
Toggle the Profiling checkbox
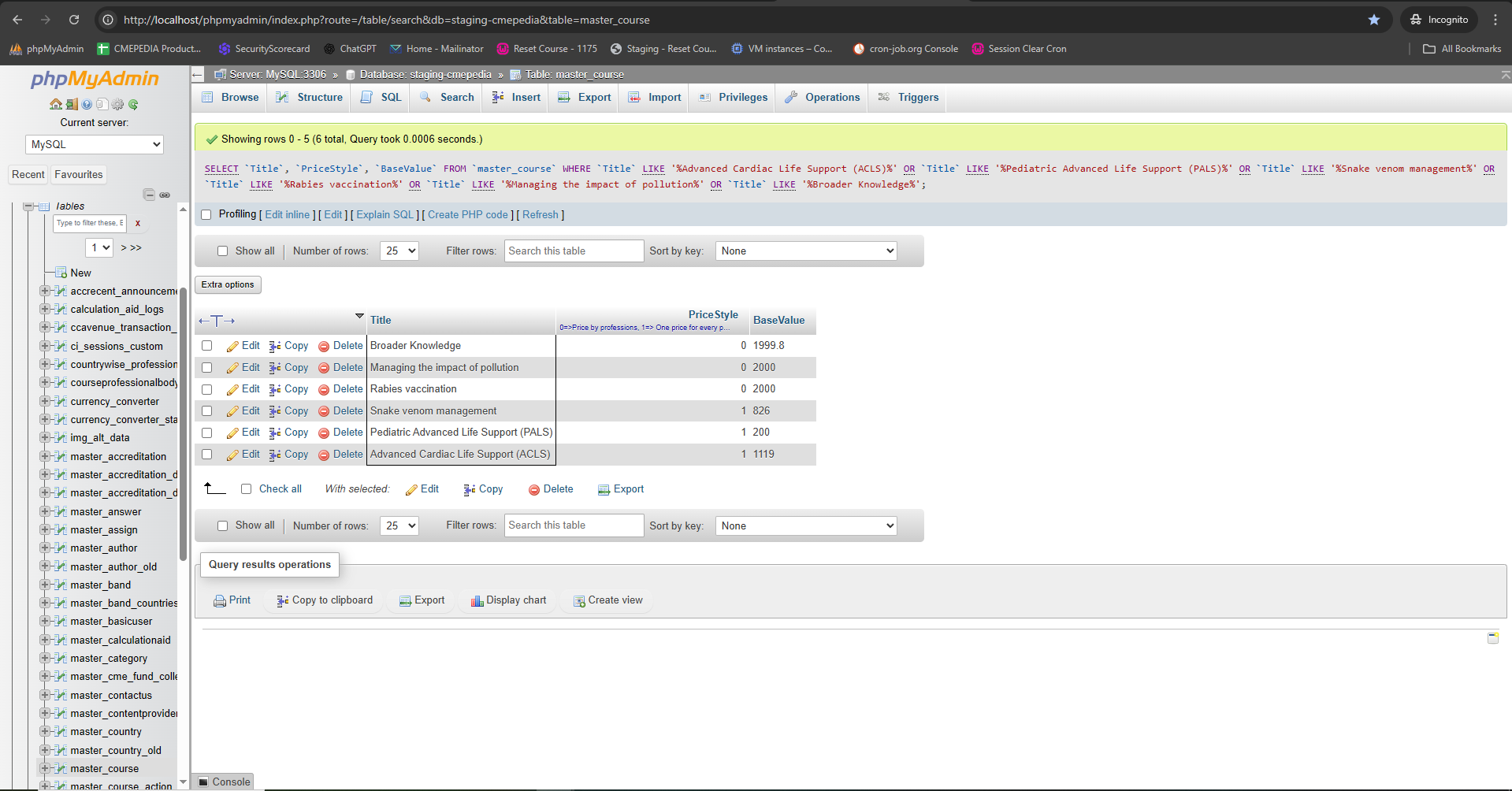[x=206, y=214]
